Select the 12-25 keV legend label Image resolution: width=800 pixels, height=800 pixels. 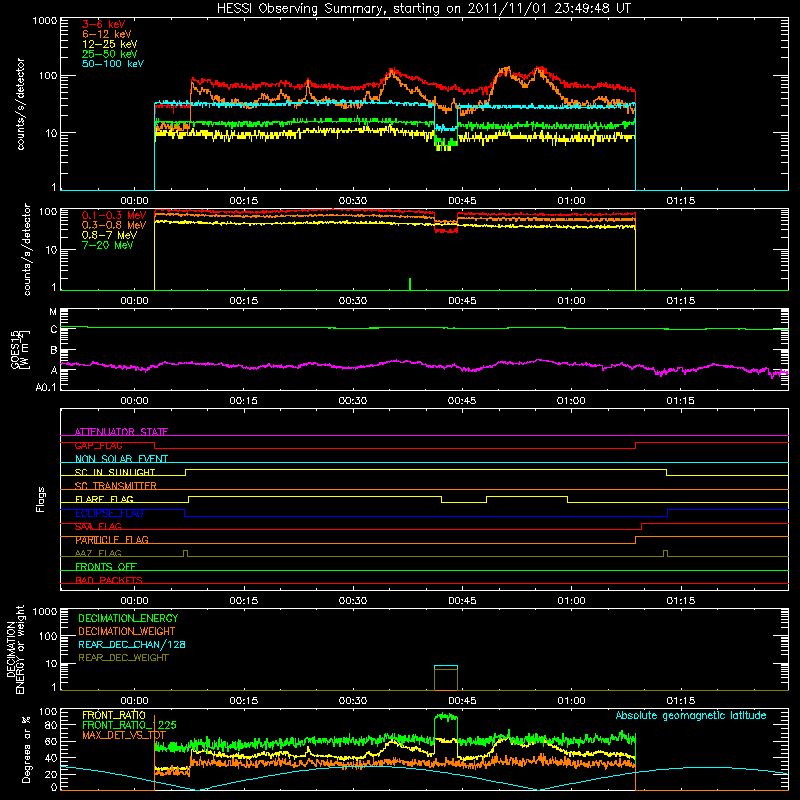[110, 44]
